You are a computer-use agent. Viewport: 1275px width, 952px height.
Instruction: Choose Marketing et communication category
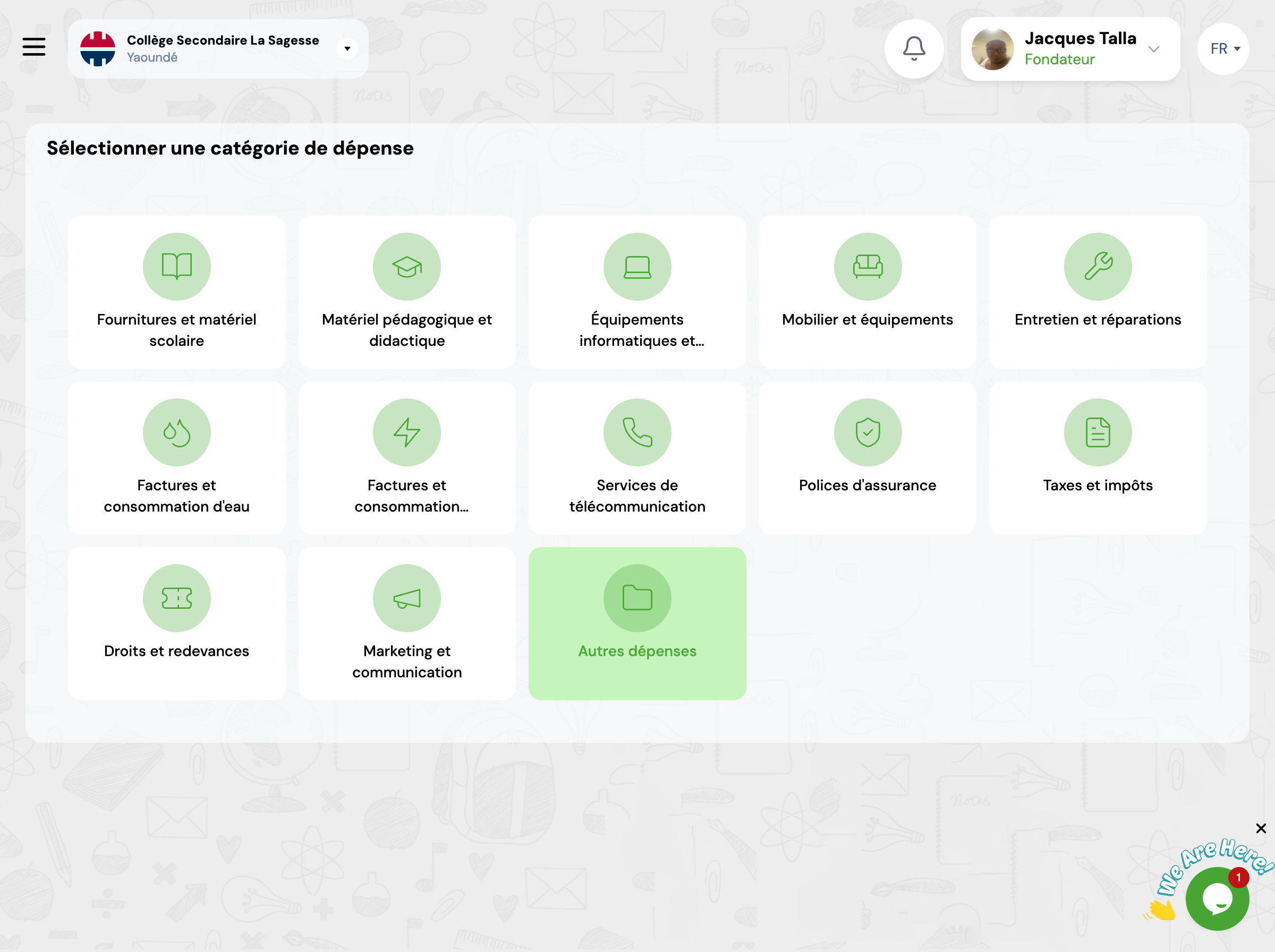(x=407, y=624)
